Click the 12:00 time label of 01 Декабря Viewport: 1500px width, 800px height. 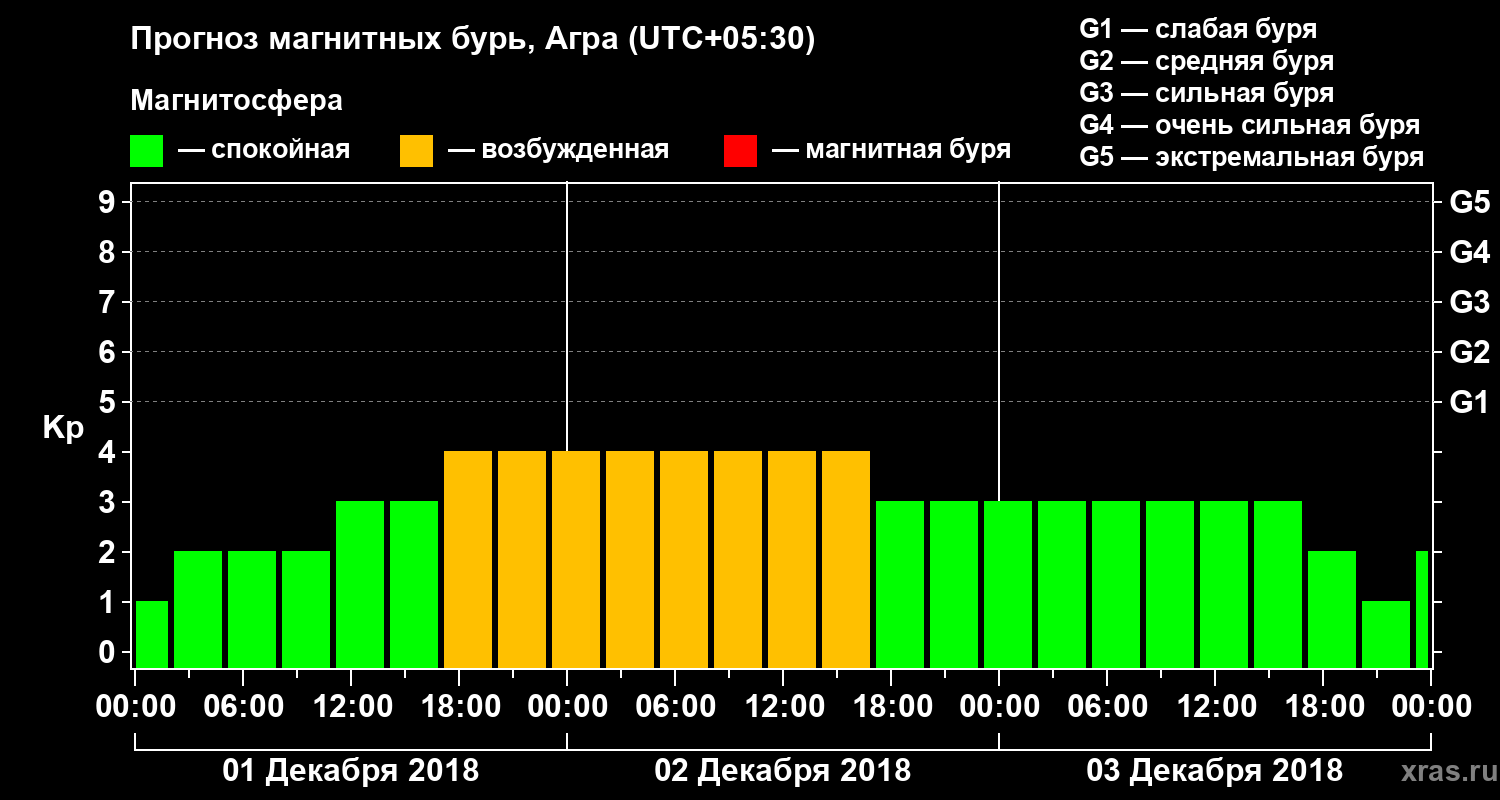pyautogui.click(x=351, y=706)
